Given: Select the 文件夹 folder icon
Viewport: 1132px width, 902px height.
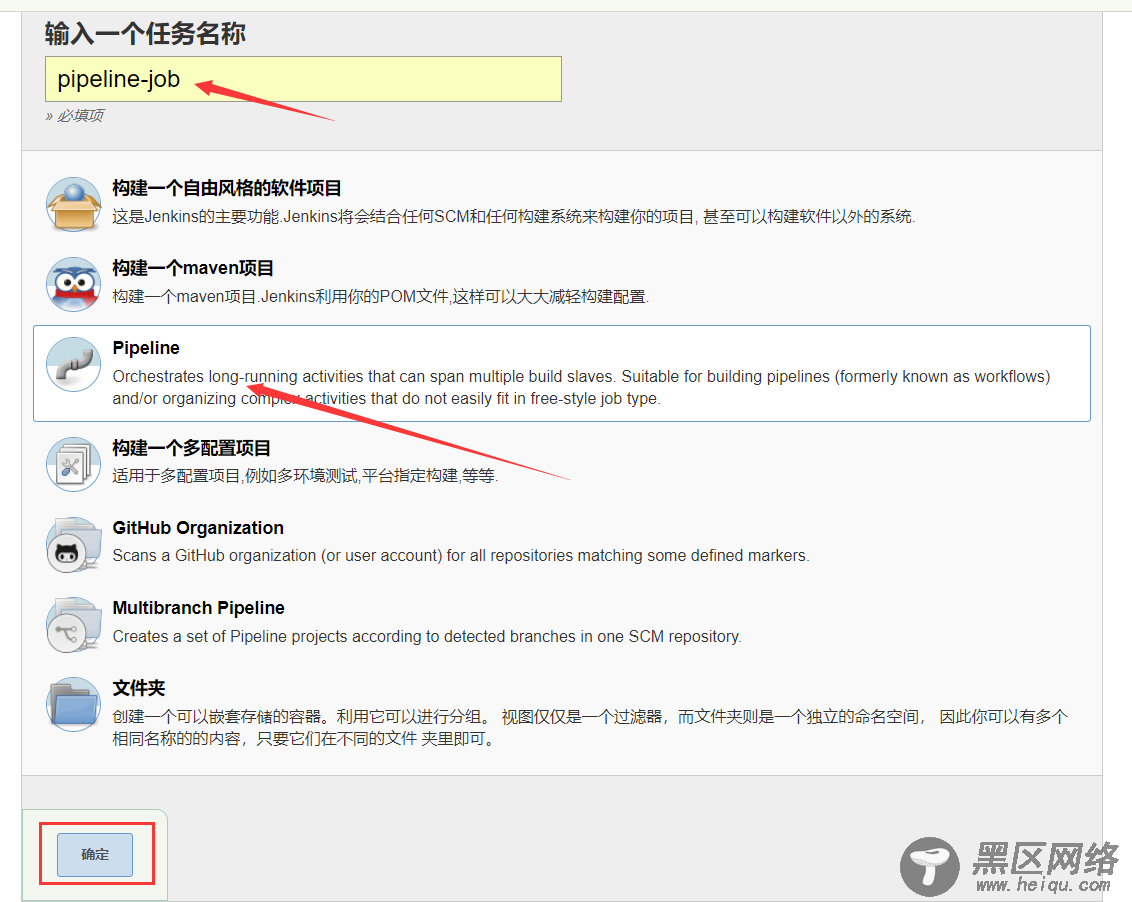Looking at the screenshot, I should [74, 704].
